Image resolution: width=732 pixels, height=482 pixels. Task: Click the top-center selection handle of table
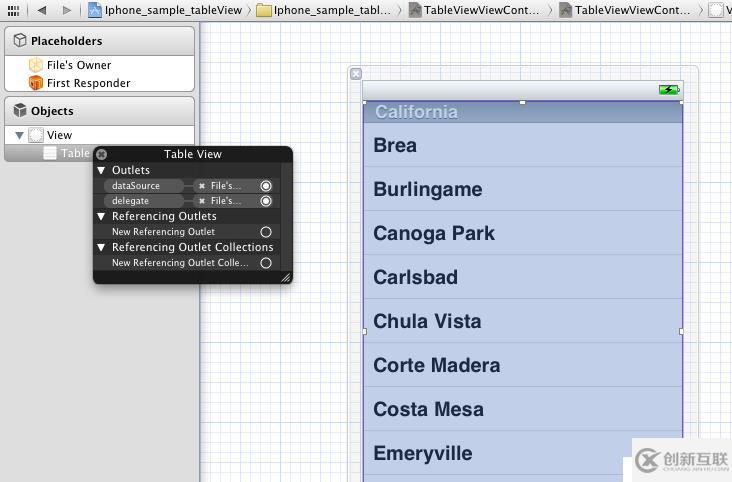522,102
